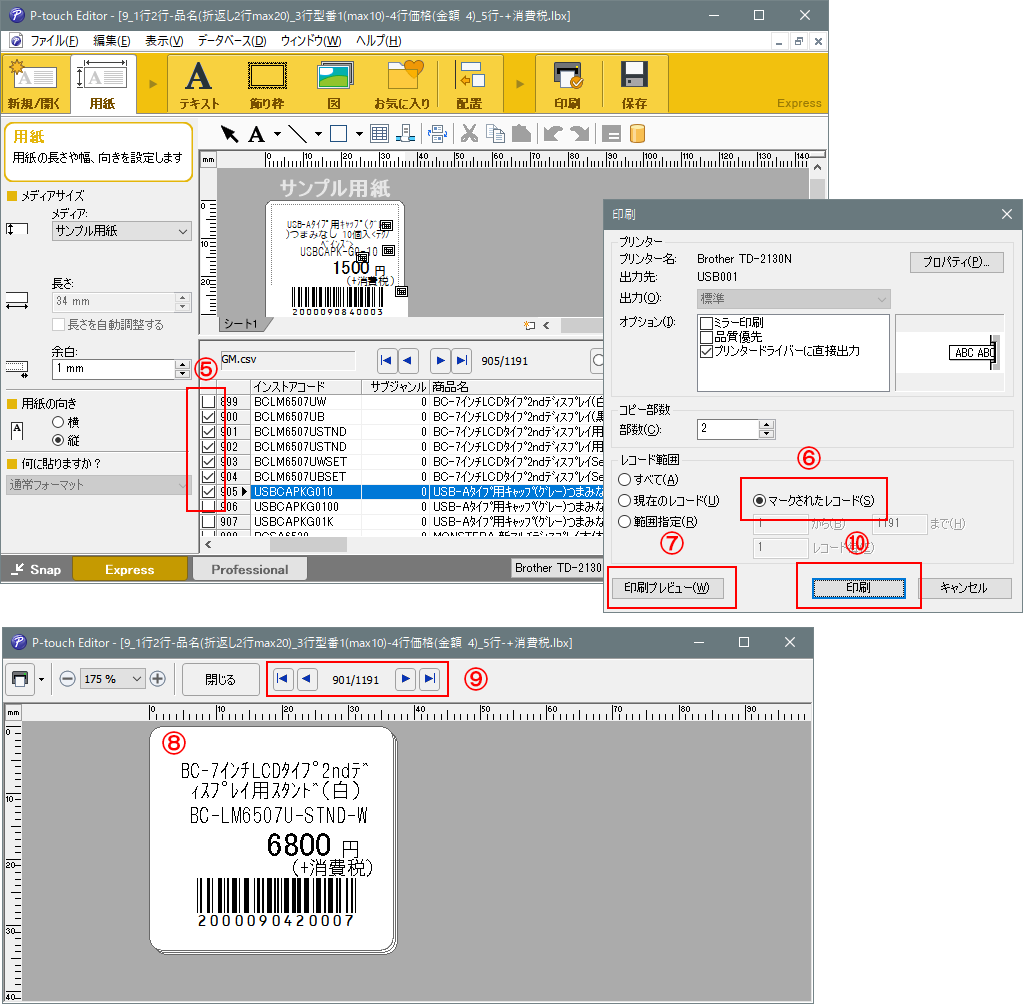The height and width of the screenshot is (1004, 1023).
Task: Click the 保存 (Save) floppy icon
Action: (634, 84)
